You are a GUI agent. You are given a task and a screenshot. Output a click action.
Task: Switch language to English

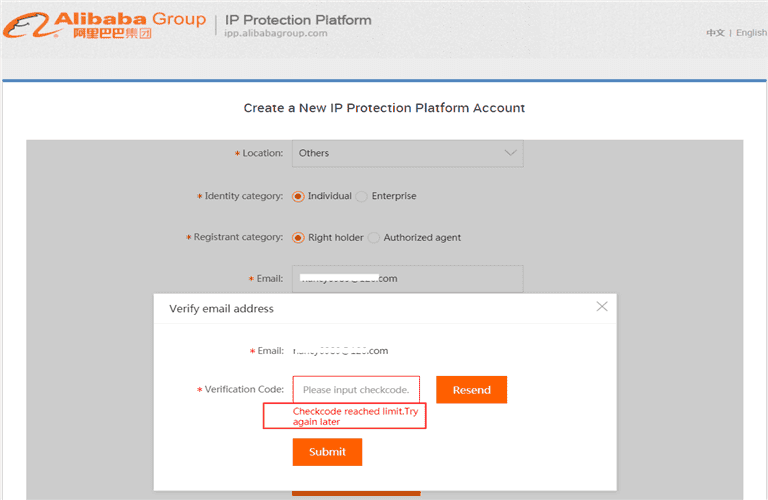[x=751, y=33]
